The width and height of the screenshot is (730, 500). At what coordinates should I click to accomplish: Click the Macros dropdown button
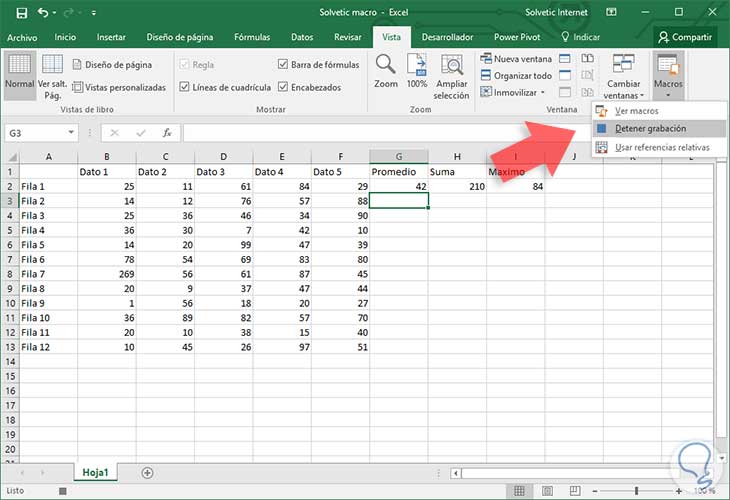pyautogui.click(x=668, y=75)
